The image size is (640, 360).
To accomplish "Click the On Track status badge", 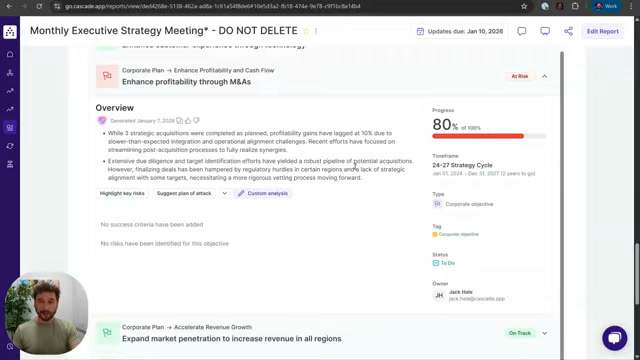I will click(520, 333).
